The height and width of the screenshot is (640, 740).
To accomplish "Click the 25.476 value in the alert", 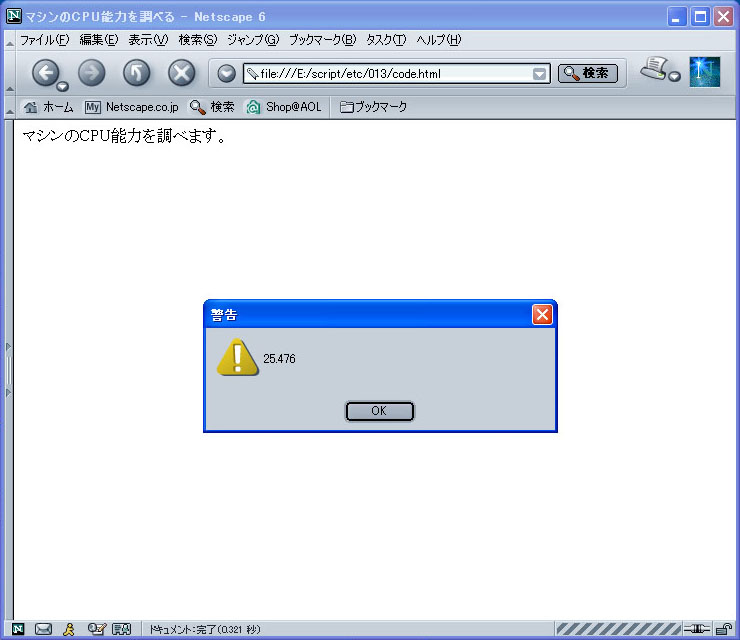I will click(x=279, y=359).
